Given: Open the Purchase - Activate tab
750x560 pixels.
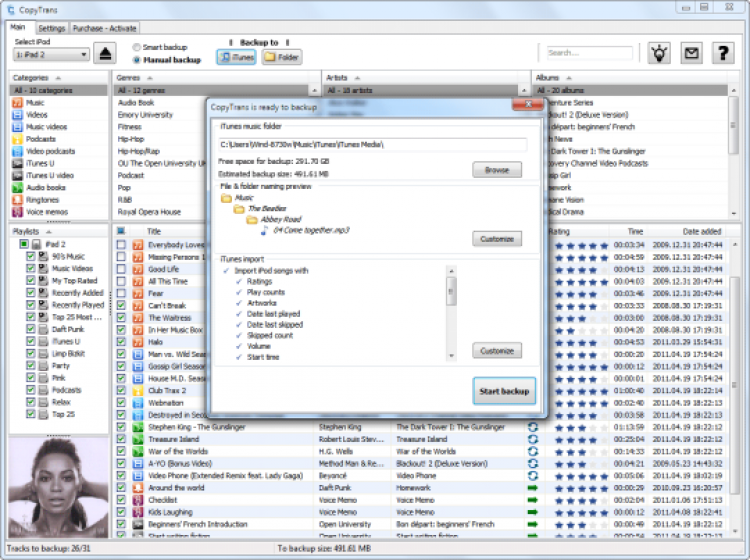Looking at the screenshot, I should pyautogui.click(x=104, y=28).
